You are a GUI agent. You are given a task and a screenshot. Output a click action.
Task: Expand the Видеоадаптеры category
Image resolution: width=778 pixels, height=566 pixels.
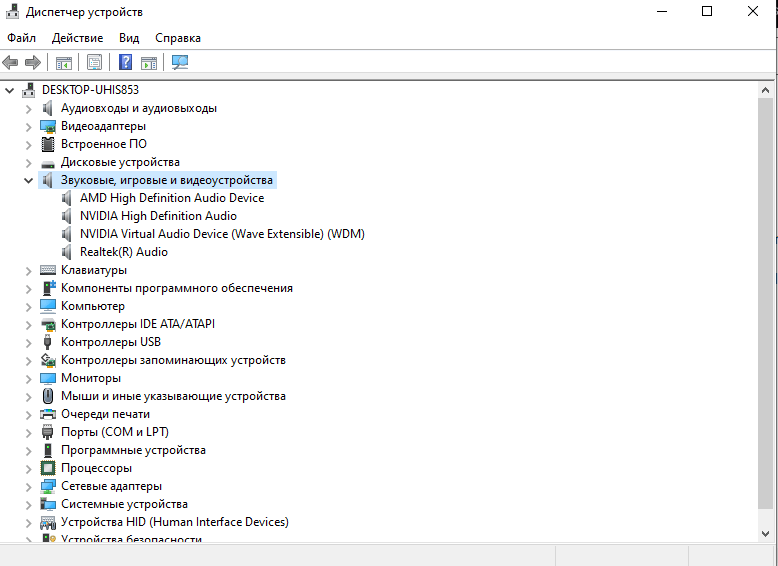(x=28, y=127)
